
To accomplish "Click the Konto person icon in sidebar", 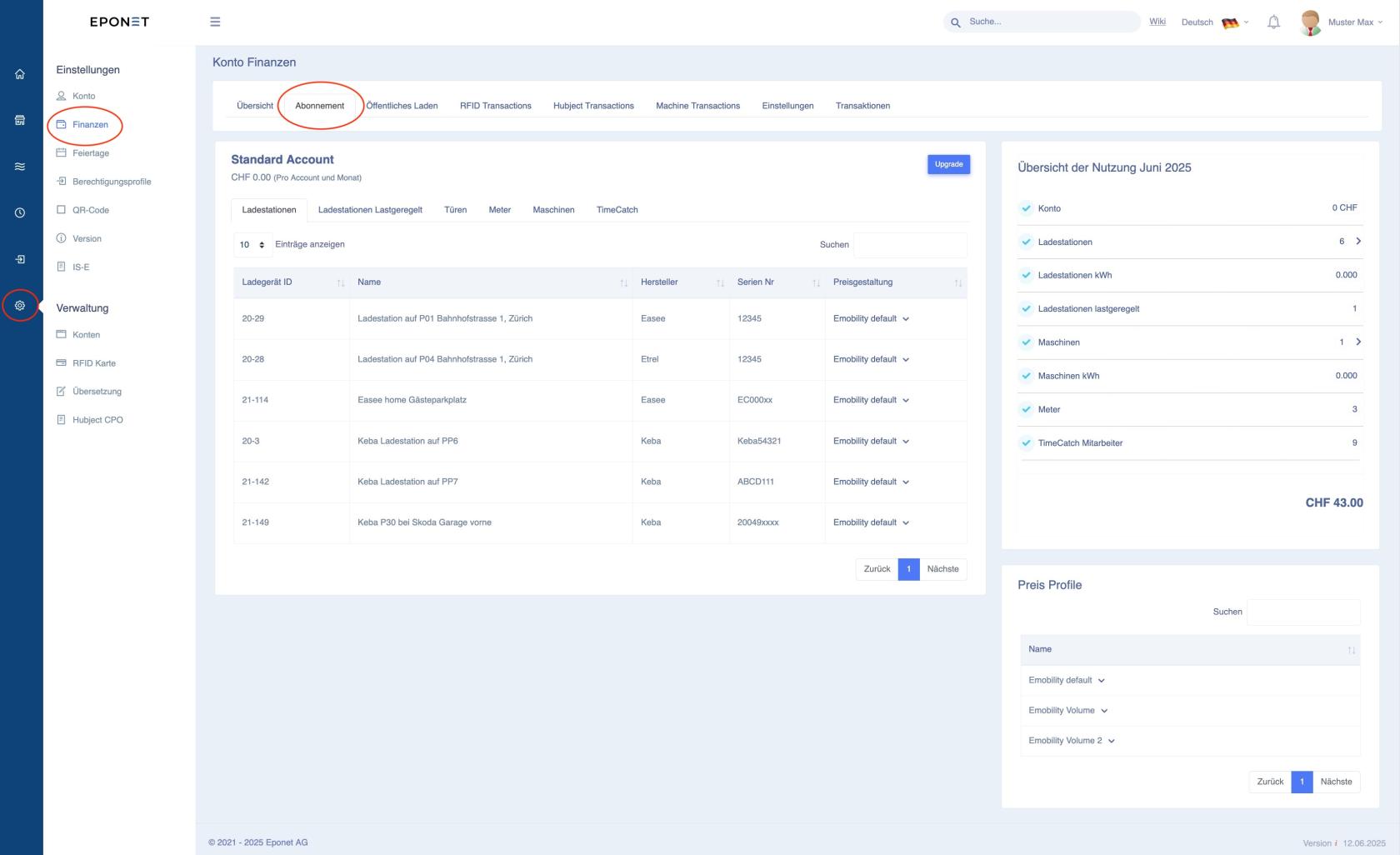I will [x=61, y=96].
